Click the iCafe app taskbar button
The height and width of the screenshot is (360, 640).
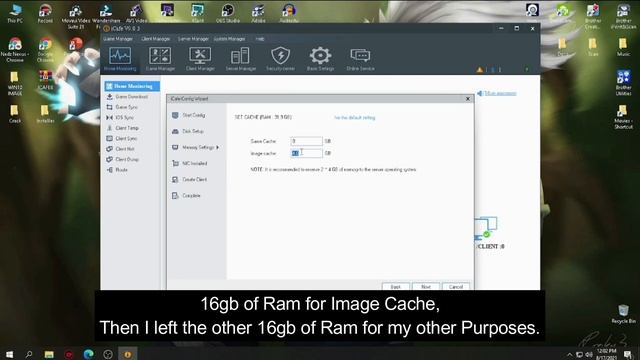coord(128,354)
